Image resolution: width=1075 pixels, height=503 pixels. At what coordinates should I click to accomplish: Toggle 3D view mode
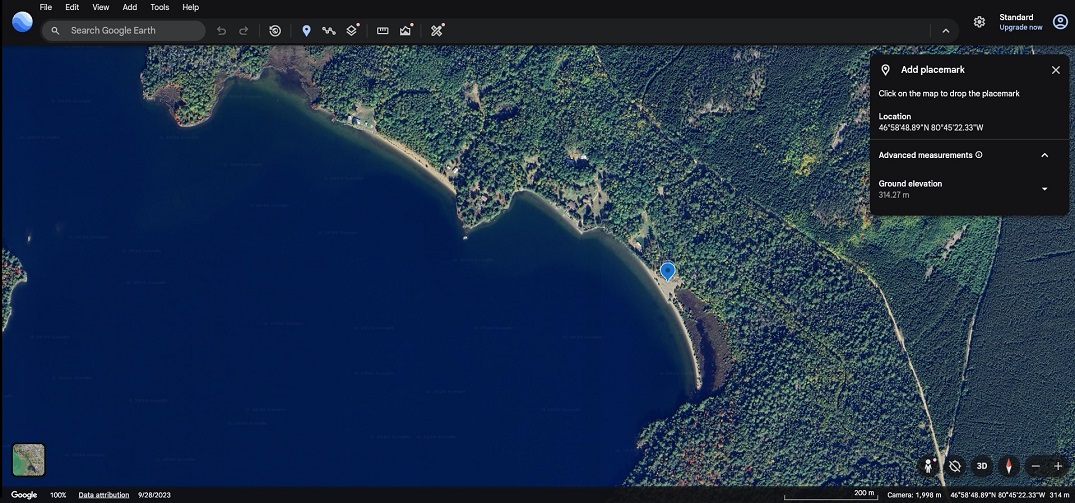coord(982,466)
